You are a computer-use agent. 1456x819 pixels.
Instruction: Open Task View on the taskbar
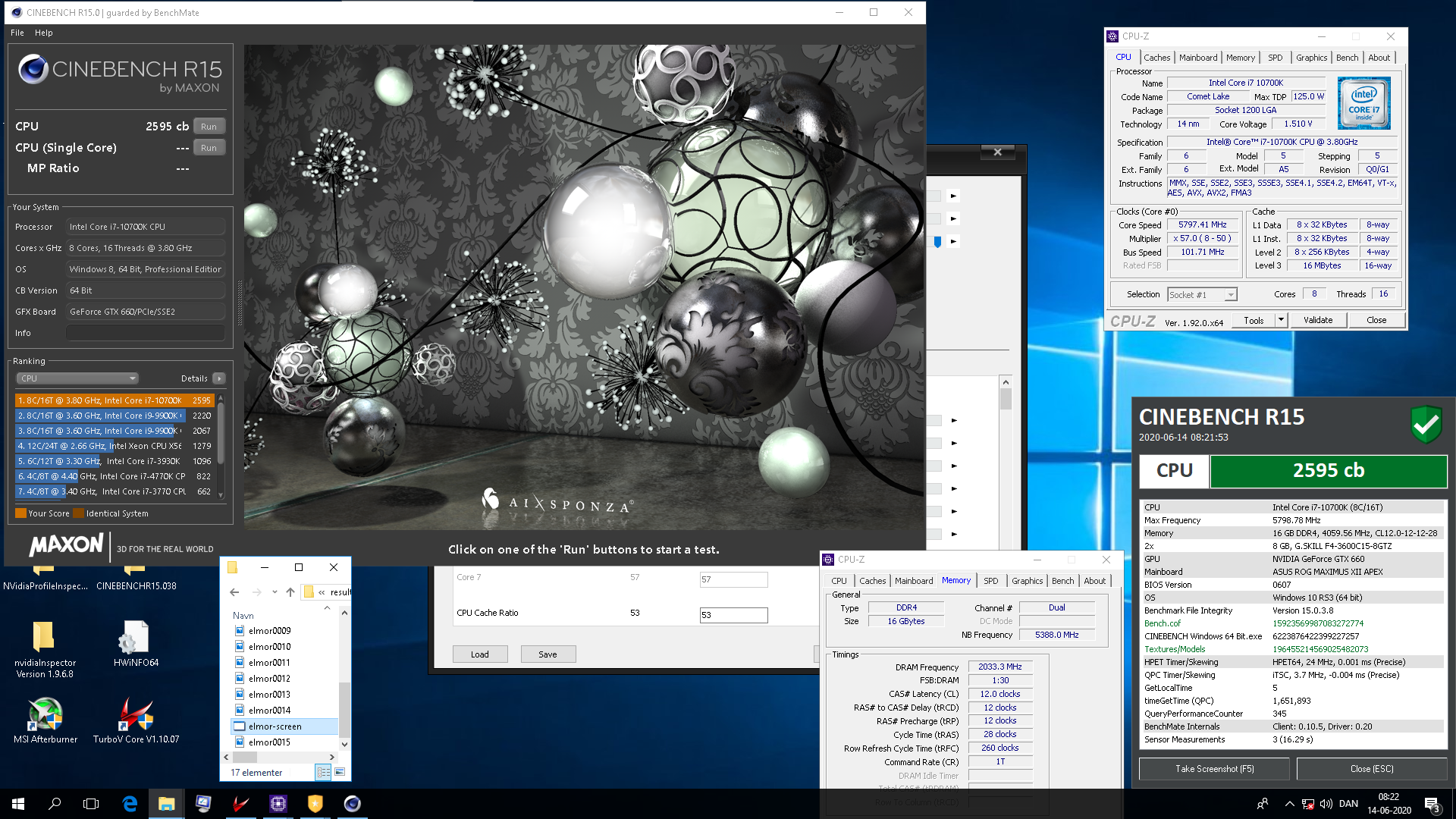(x=91, y=804)
